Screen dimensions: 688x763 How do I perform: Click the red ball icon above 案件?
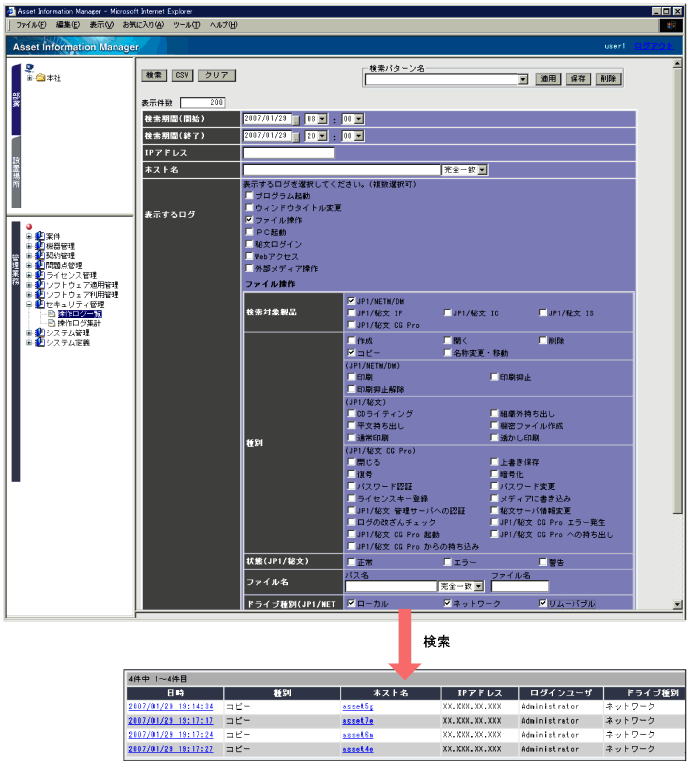coord(30,226)
